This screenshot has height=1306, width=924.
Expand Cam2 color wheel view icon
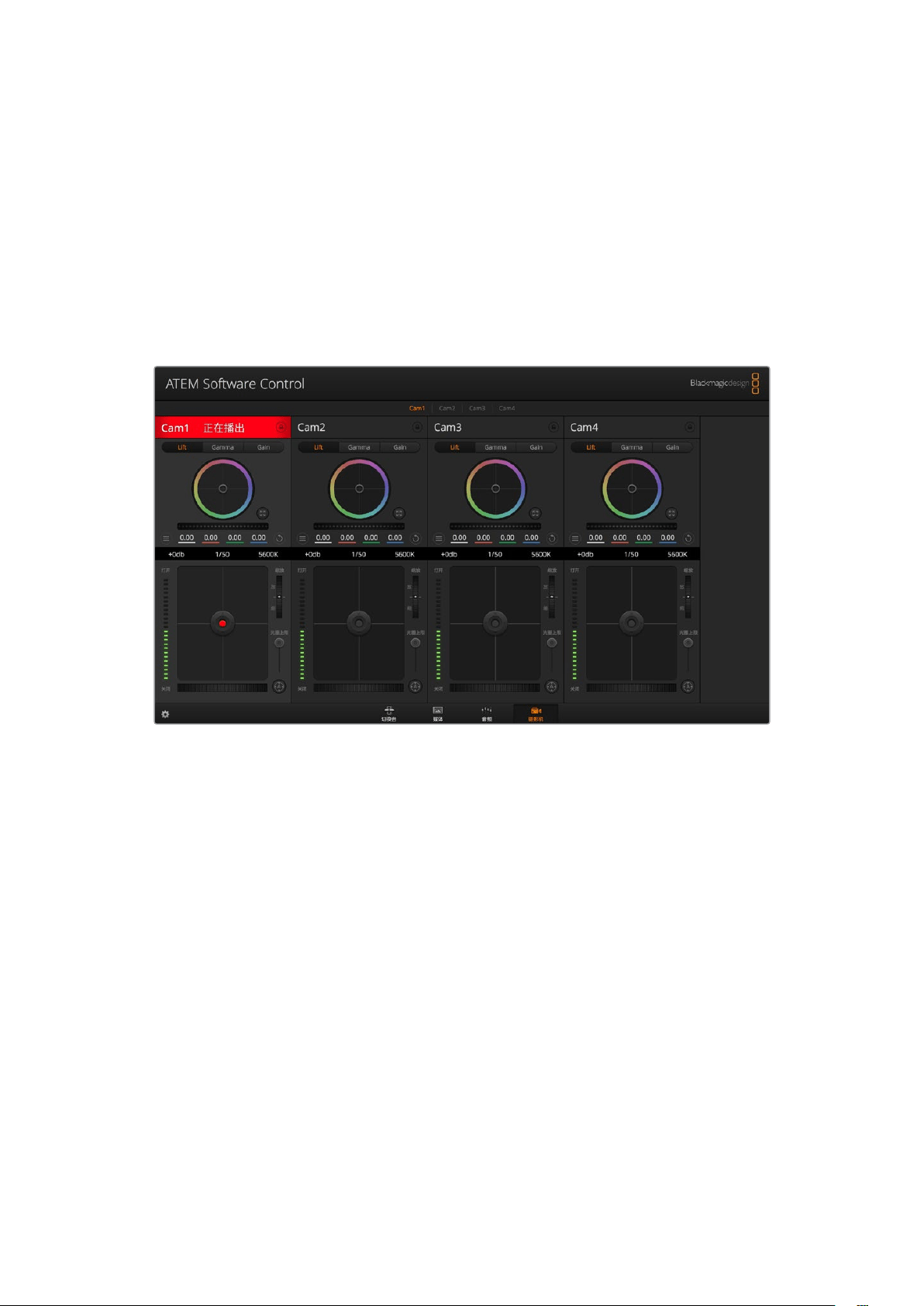pos(399,513)
